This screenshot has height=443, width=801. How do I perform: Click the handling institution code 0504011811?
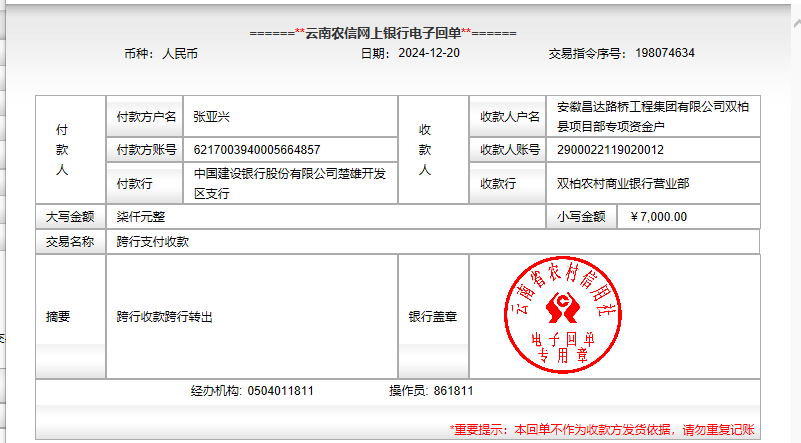click(280, 390)
